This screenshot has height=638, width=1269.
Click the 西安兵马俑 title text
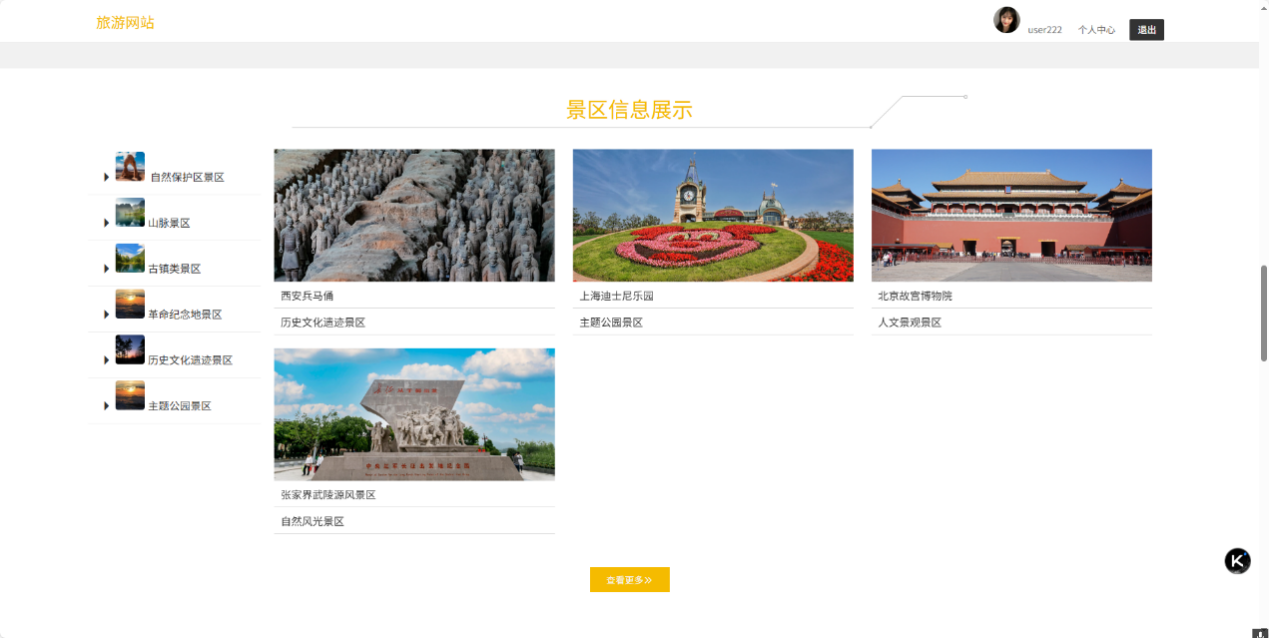(307, 296)
